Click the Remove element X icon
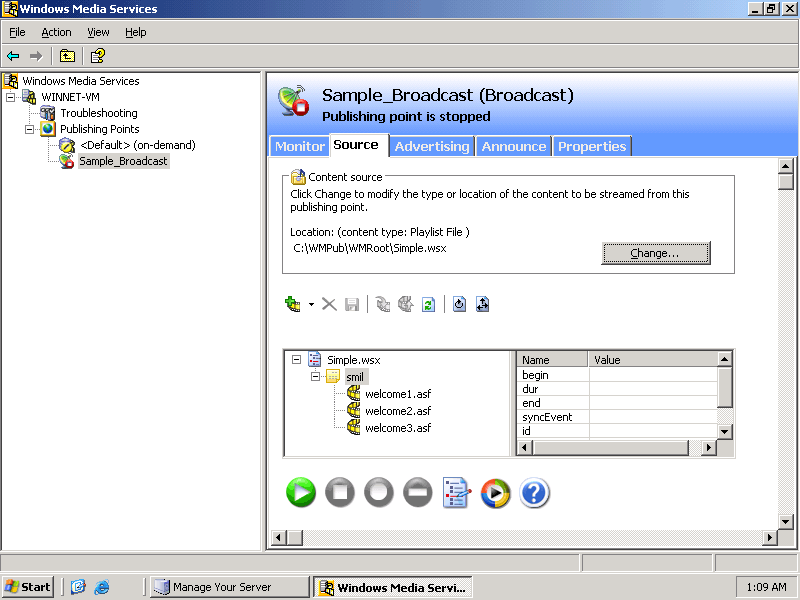This screenshot has width=800, height=600. click(x=329, y=305)
